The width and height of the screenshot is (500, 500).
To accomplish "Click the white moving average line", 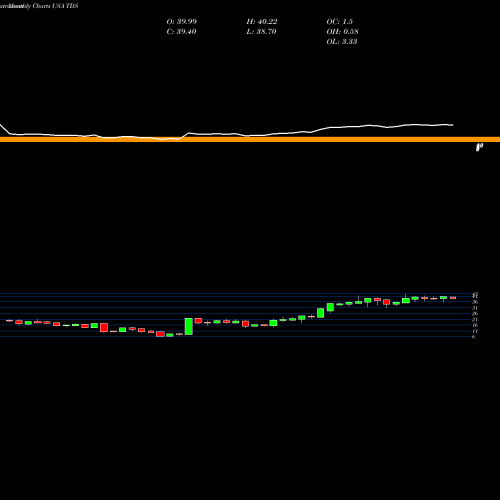I will 227,133.
